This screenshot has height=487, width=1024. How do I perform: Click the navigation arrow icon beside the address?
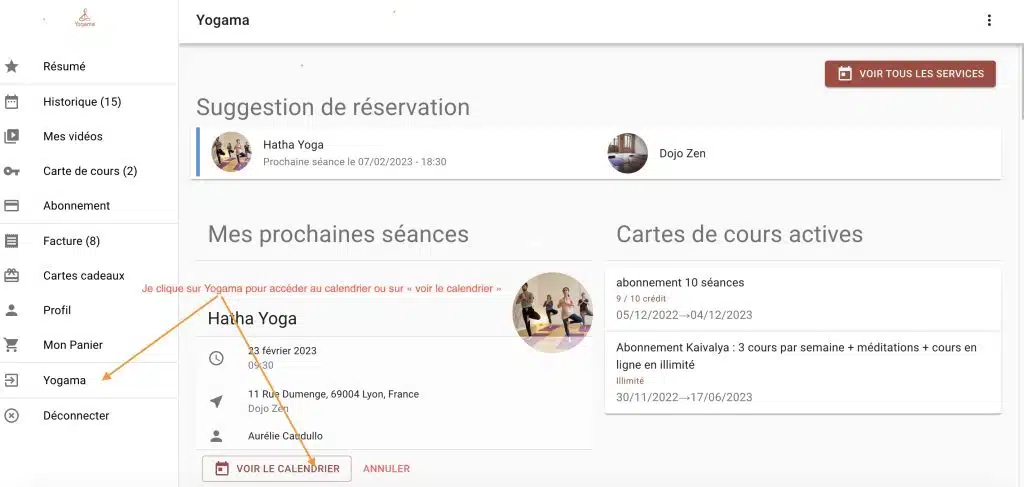pos(216,401)
